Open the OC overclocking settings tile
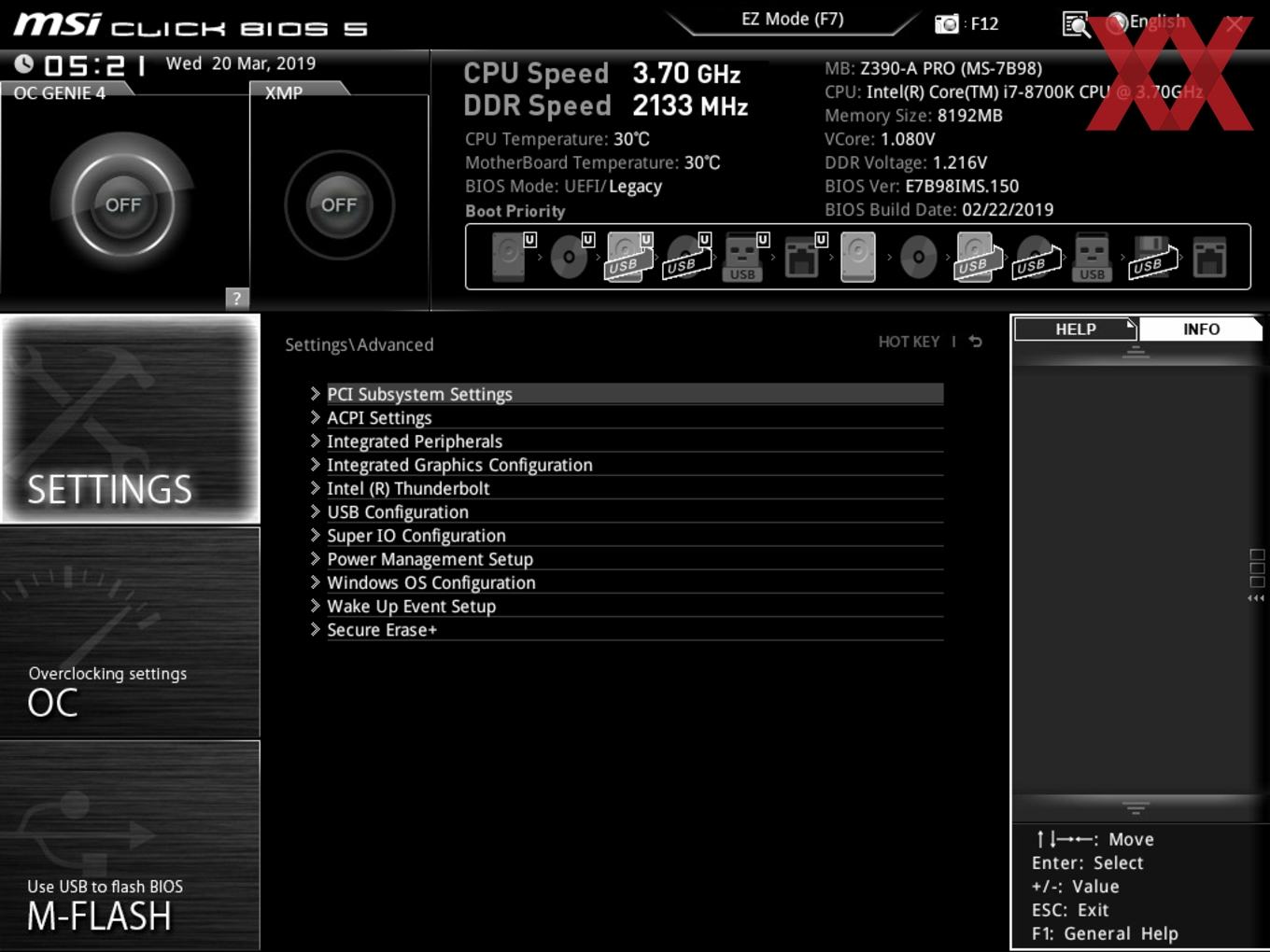The width and height of the screenshot is (1270, 952). tap(131, 633)
